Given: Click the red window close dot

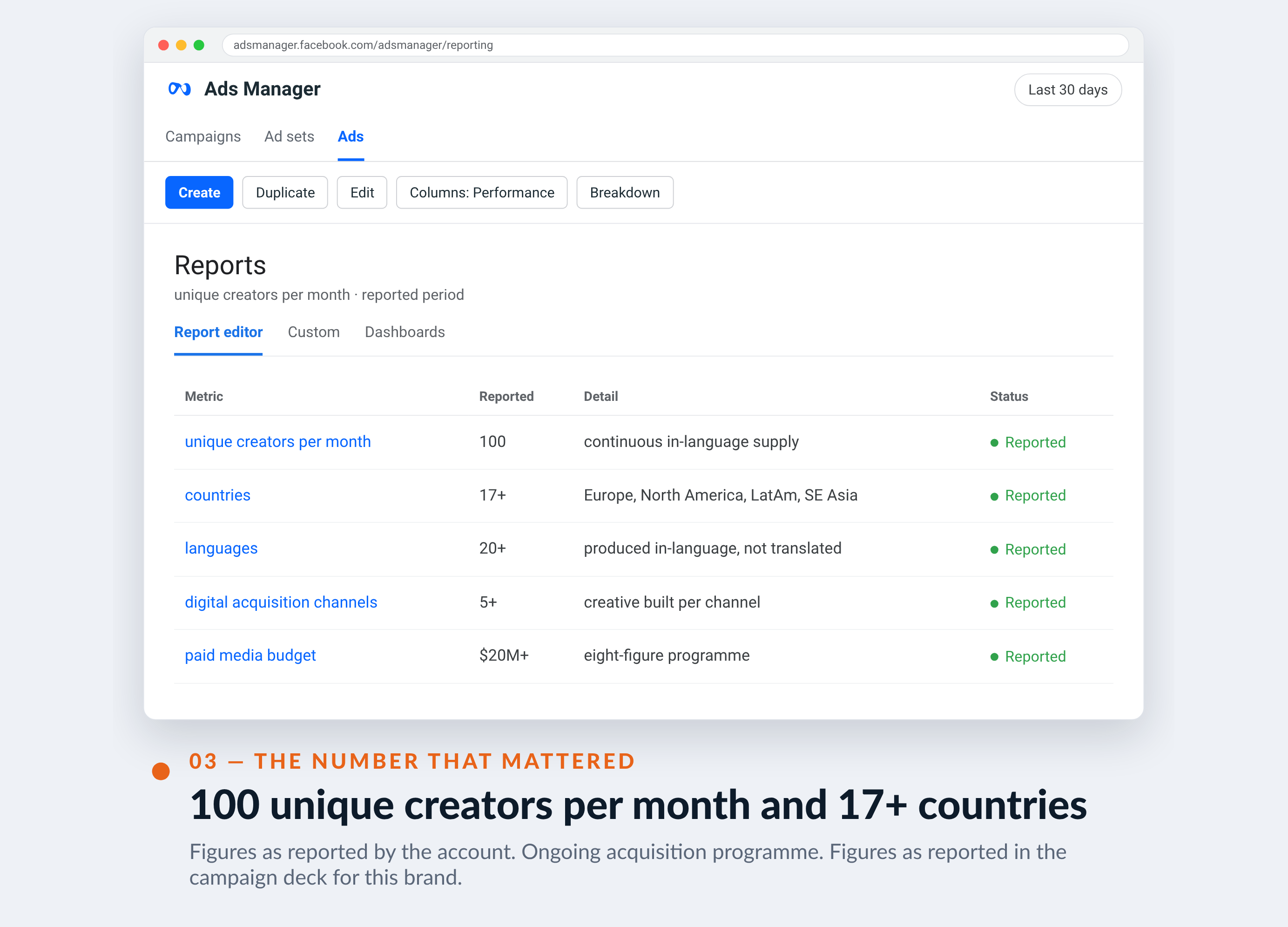Looking at the screenshot, I should click(x=163, y=45).
